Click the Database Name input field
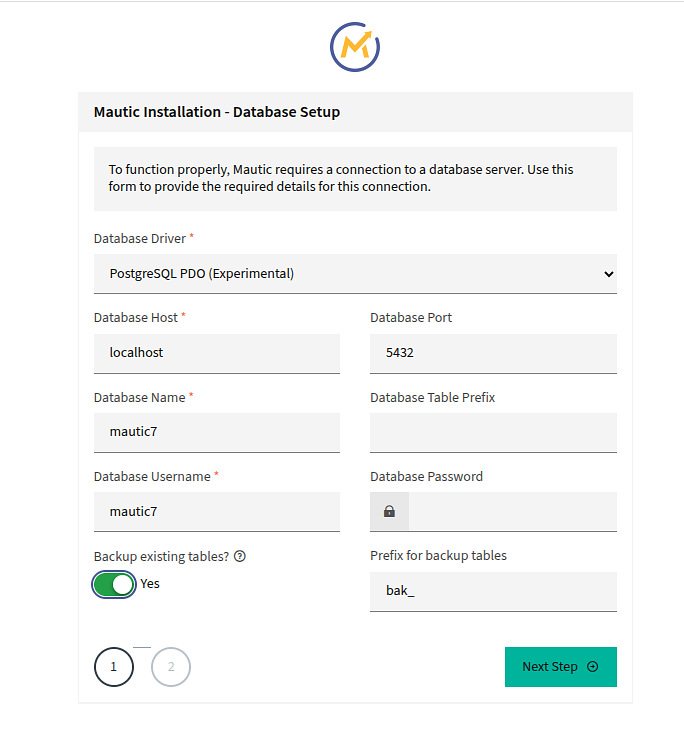 tap(217, 432)
